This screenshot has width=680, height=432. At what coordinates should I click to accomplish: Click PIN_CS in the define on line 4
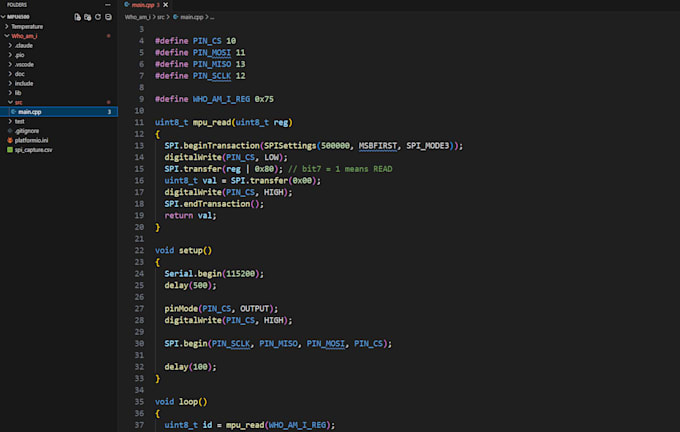[x=207, y=41]
